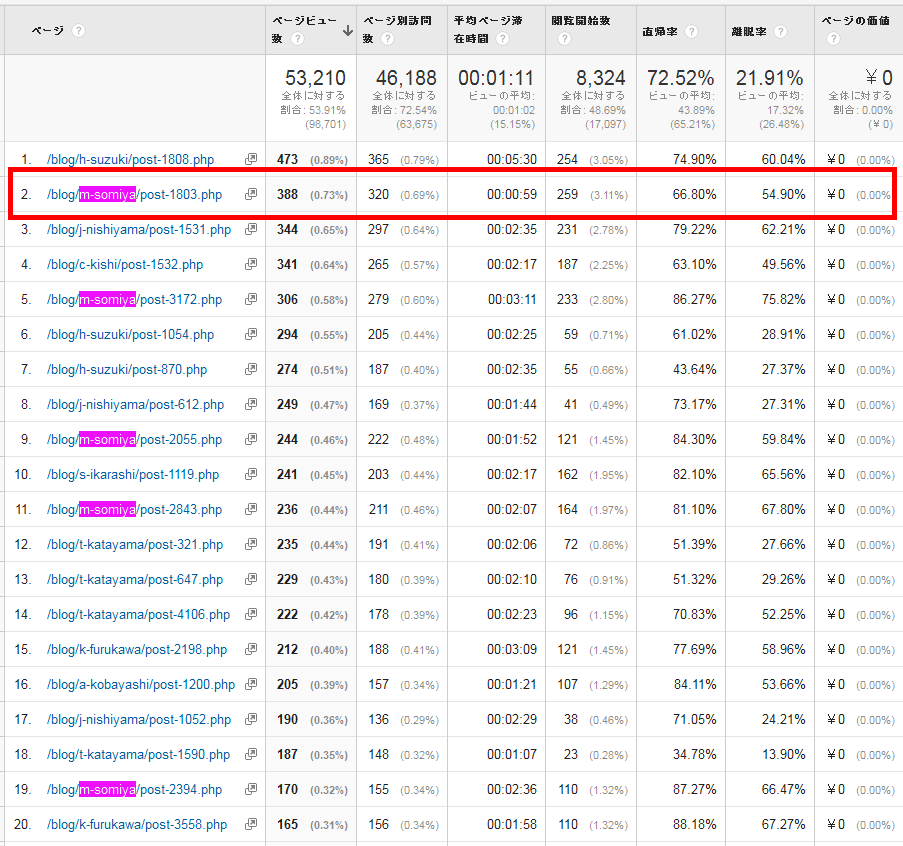The image size is (903, 846).
Task: Open external link icon for s-ikarashi post-1119.php
Action: pyautogui.click(x=250, y=475)
